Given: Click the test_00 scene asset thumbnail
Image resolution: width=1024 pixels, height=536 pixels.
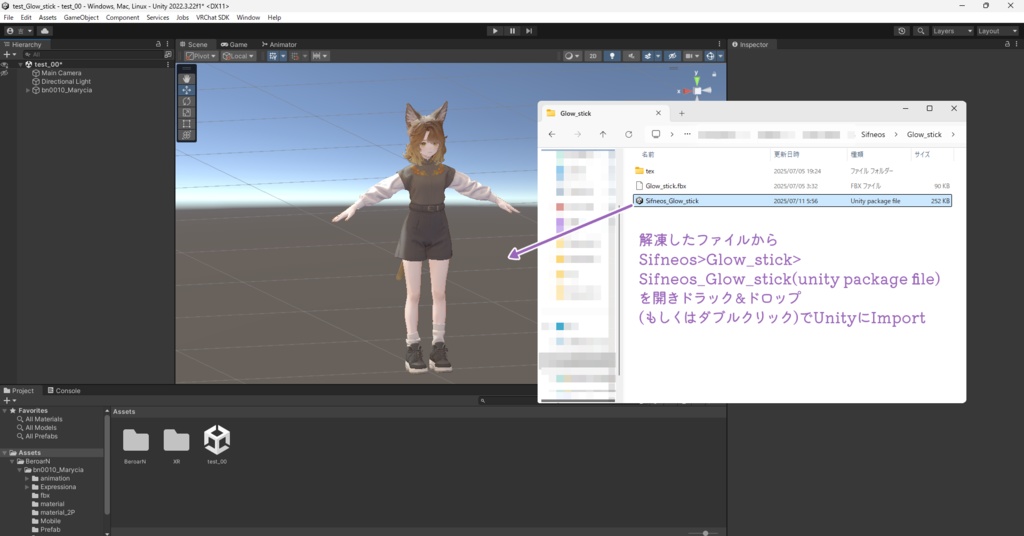Looking at the screenshot, I should [x=217, y=440].
